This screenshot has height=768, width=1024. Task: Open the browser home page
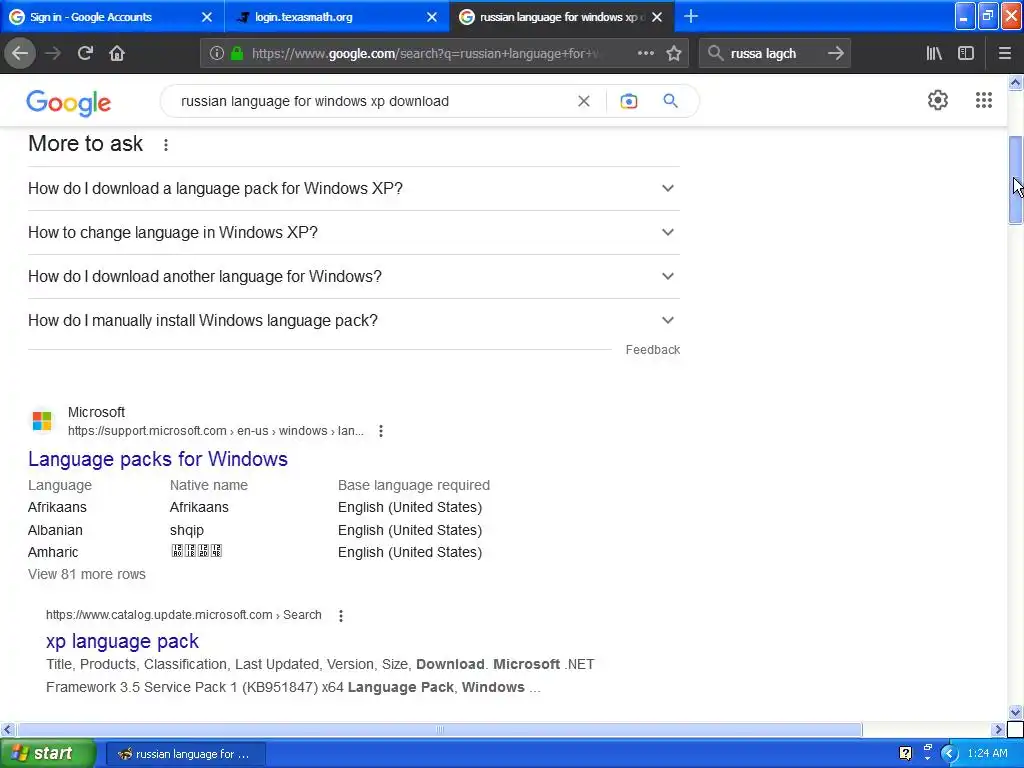pyautogui.click(x=117, y=53)
